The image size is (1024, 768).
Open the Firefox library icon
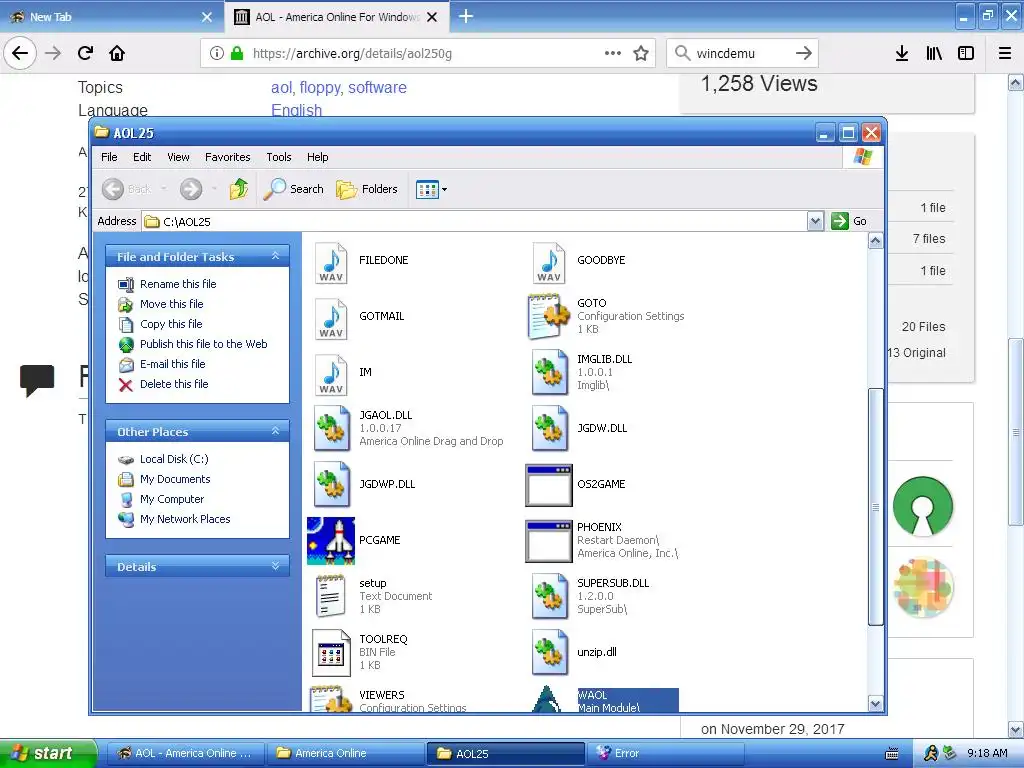tap(934, 53)
